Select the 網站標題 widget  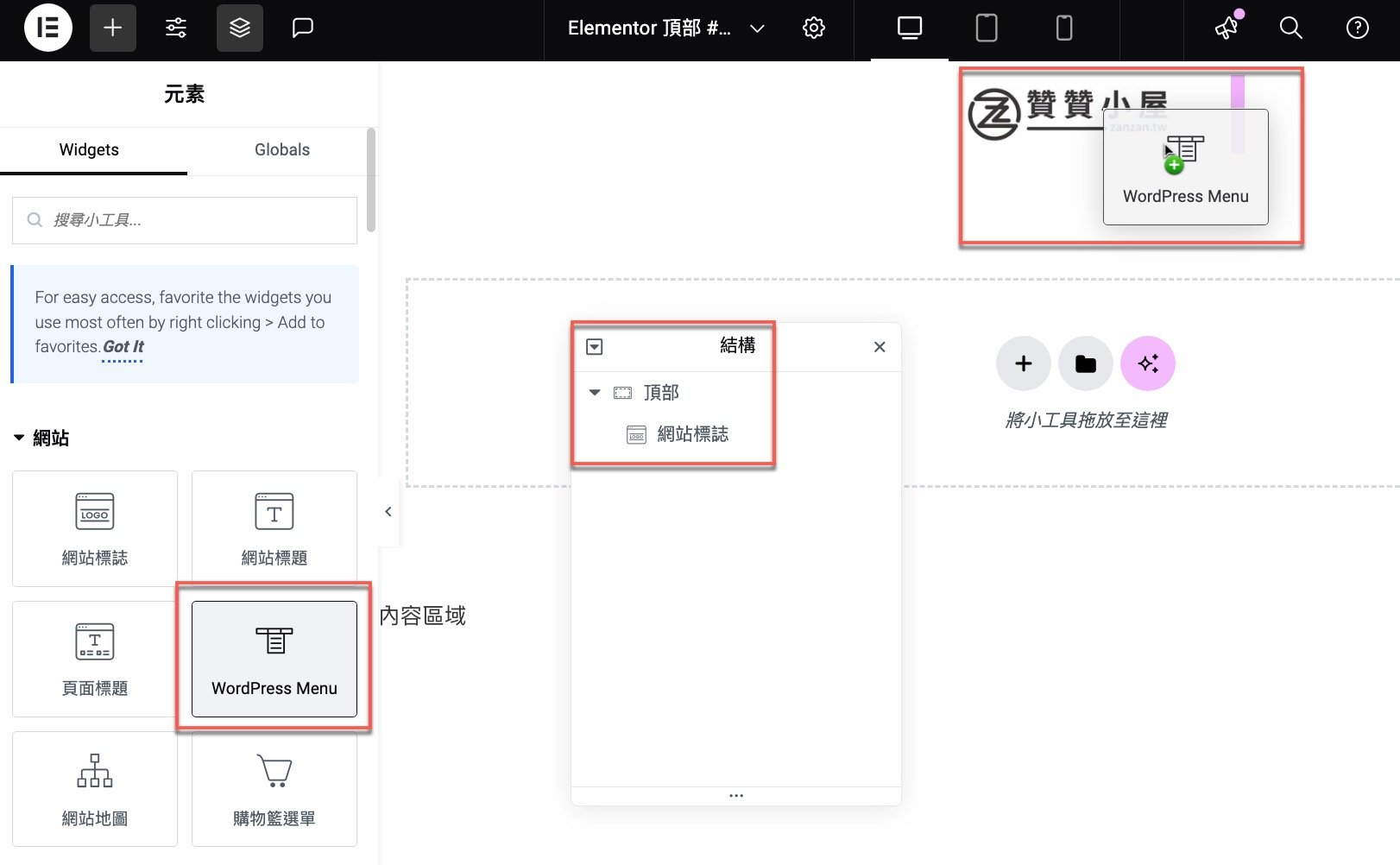274,528
